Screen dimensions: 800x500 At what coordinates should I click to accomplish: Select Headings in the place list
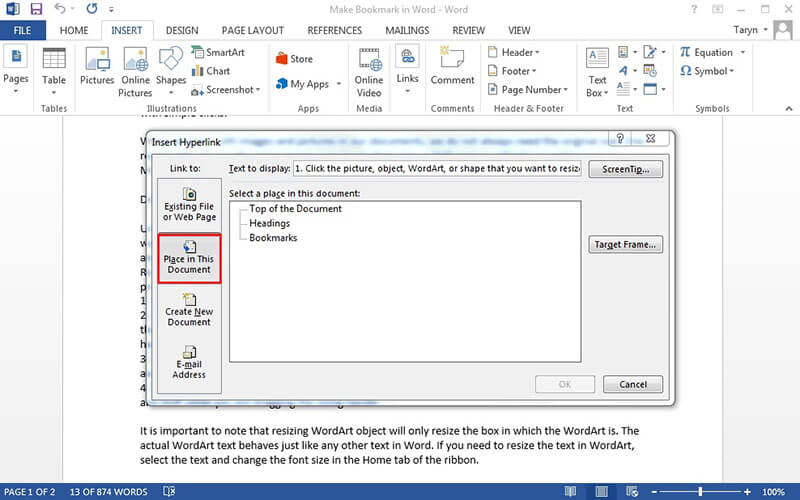tap(269, 223)
